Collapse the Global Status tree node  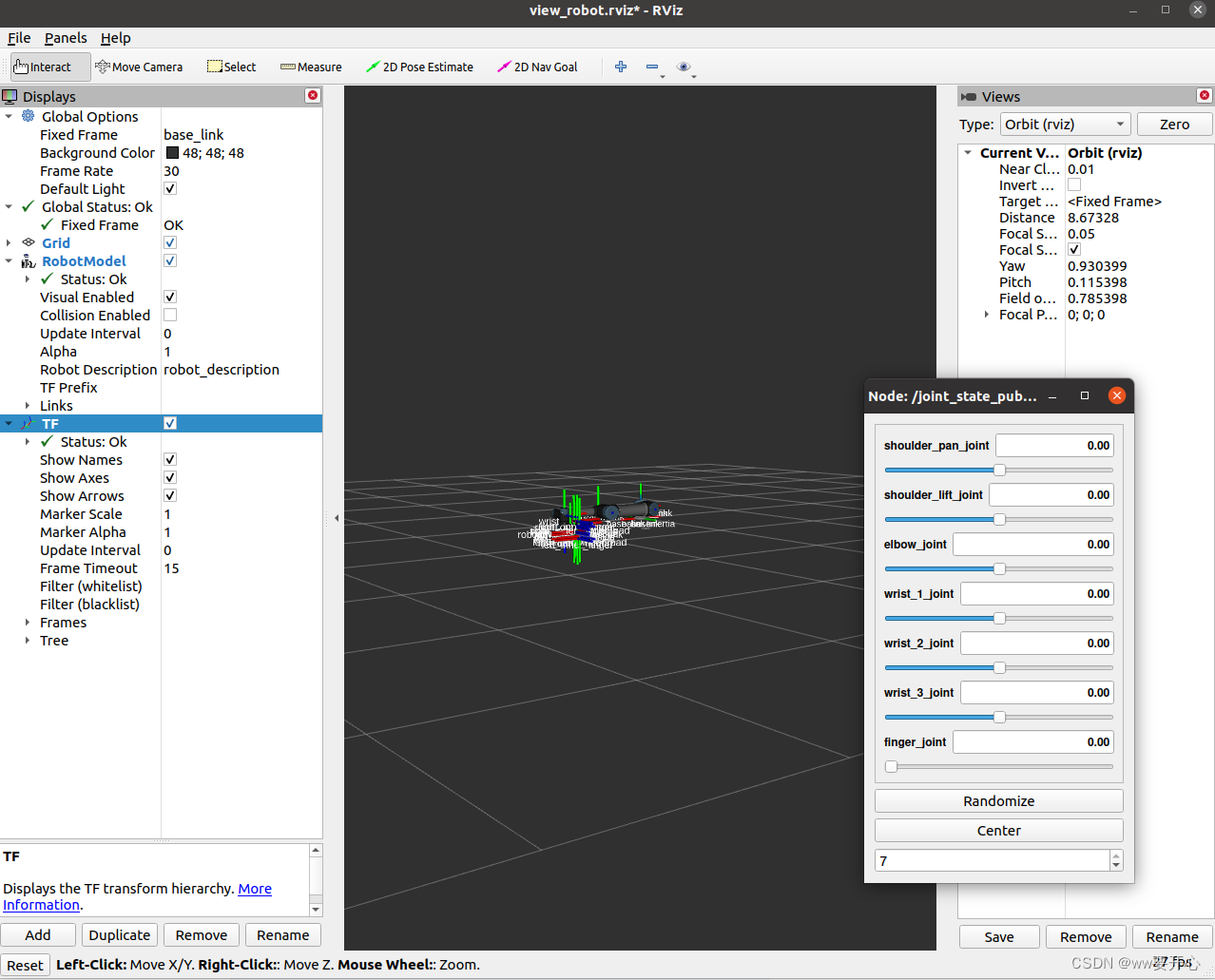pyautogui.click(x=9, y=206)
